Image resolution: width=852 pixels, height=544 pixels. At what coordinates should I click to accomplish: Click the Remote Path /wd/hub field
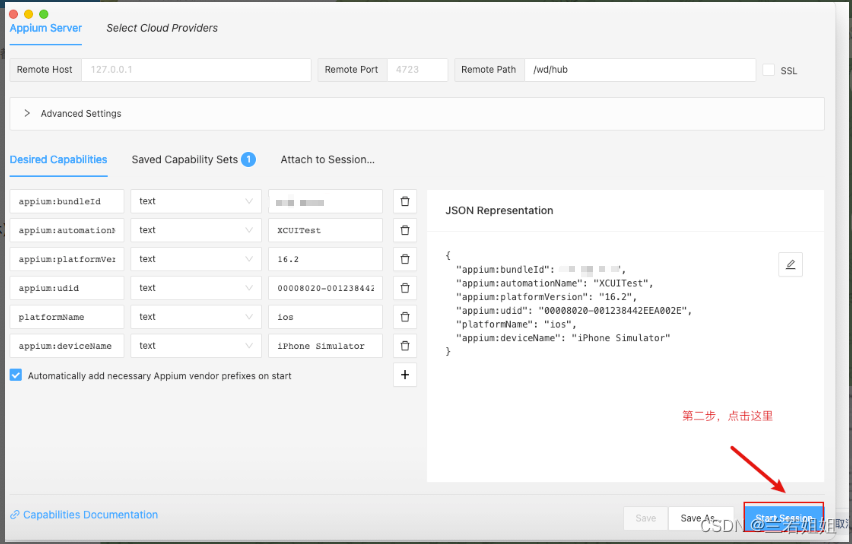coord(640,70)
